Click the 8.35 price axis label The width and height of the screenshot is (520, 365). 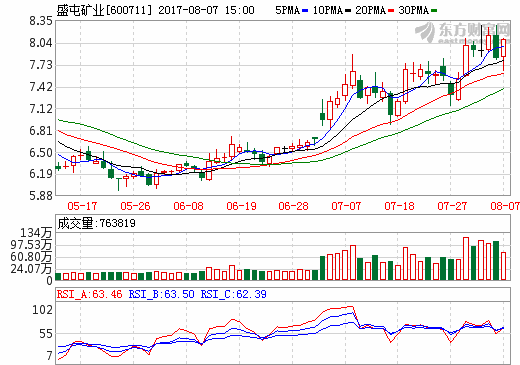(41, 21)
